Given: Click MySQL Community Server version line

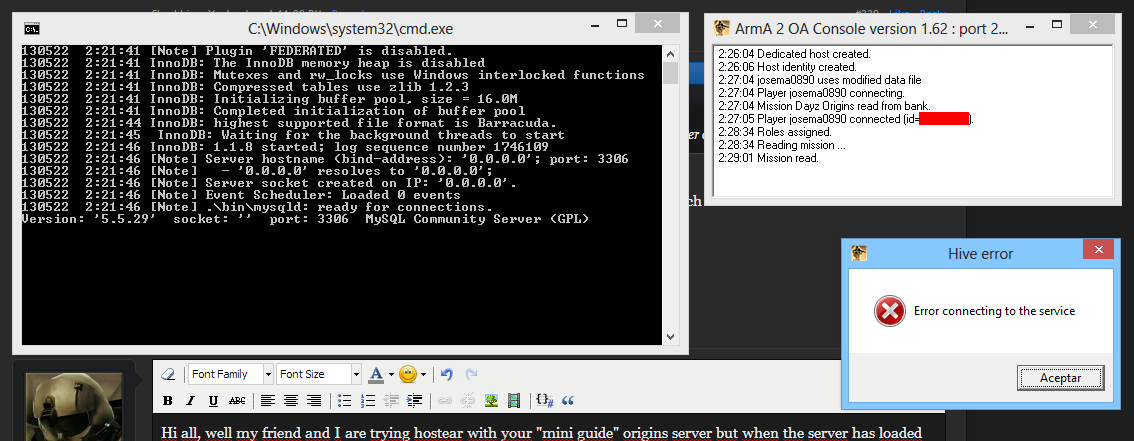Looking at the screenshot, I should pos(306,219).
